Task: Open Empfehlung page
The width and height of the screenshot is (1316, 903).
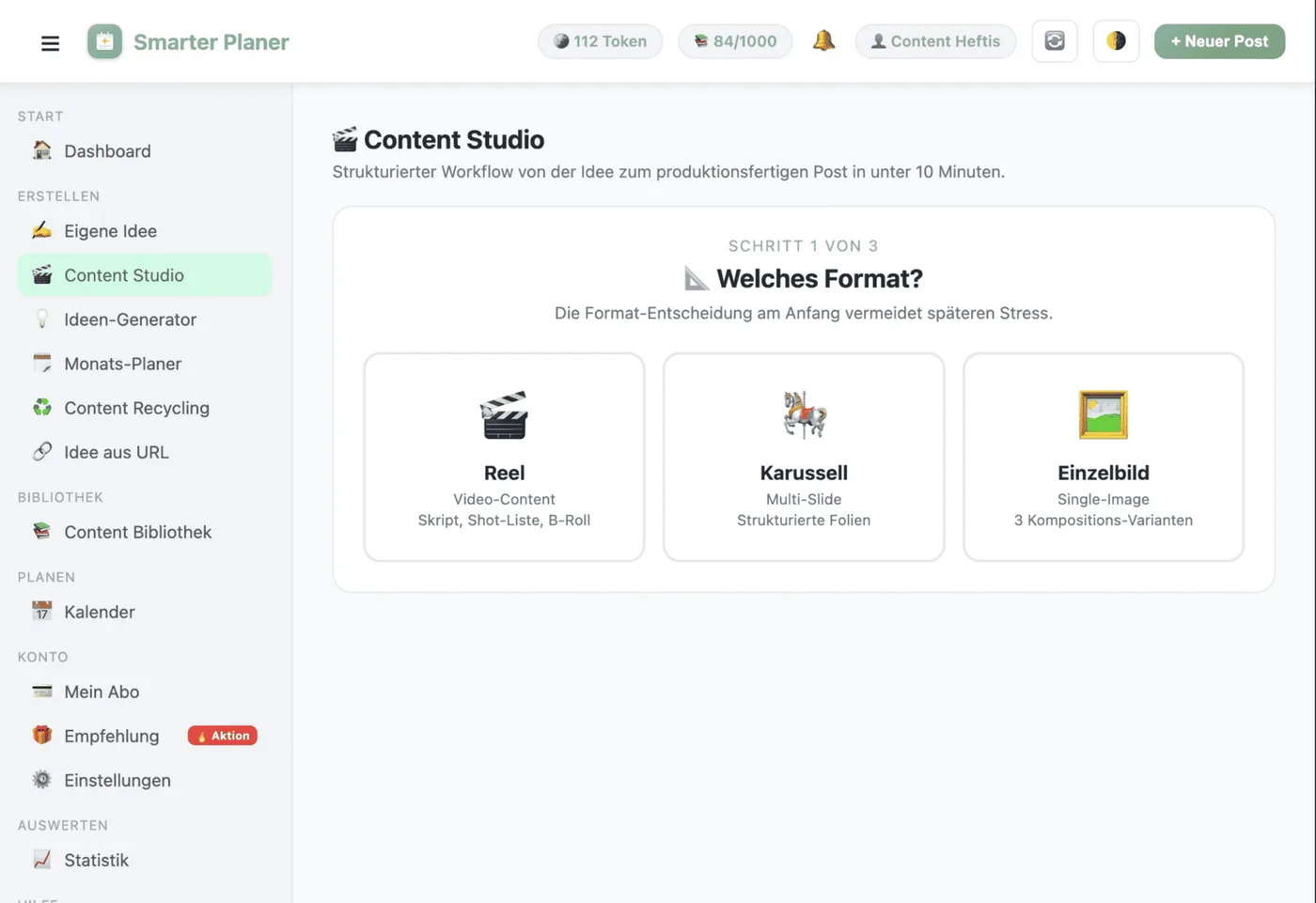Action: pos(145,736)
